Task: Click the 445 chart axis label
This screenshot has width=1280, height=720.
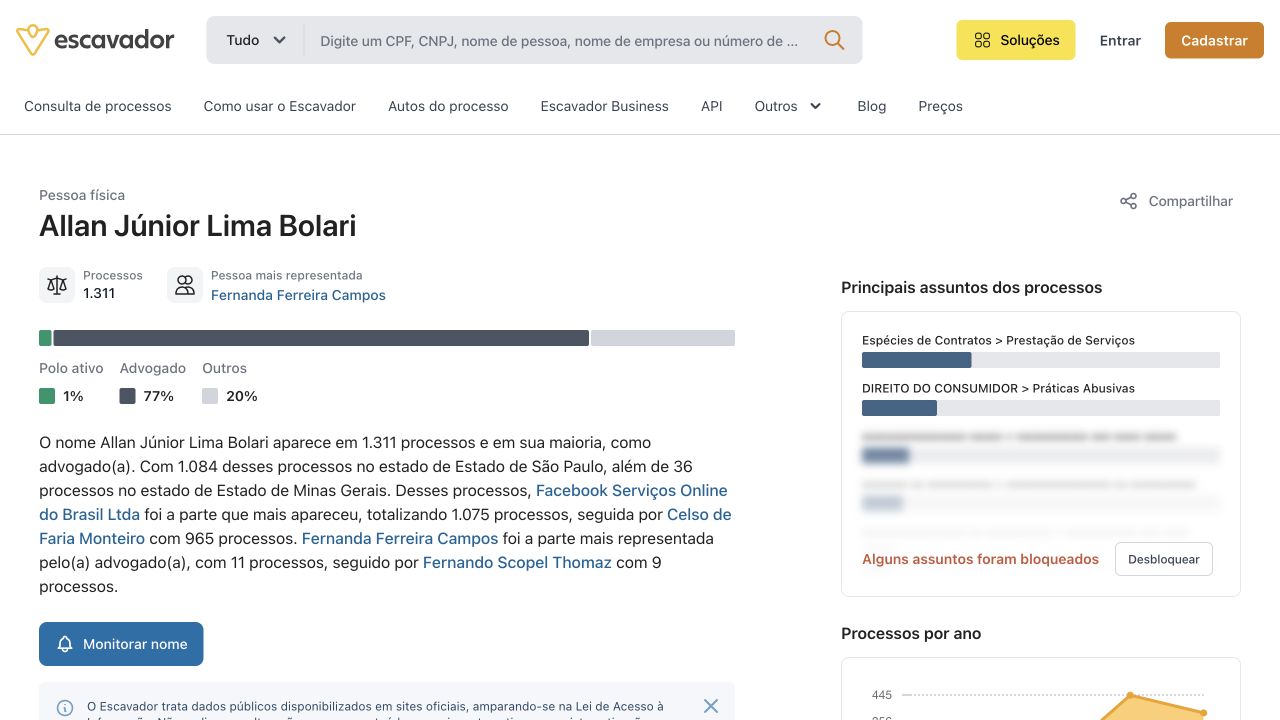Action: pos(881,695)
